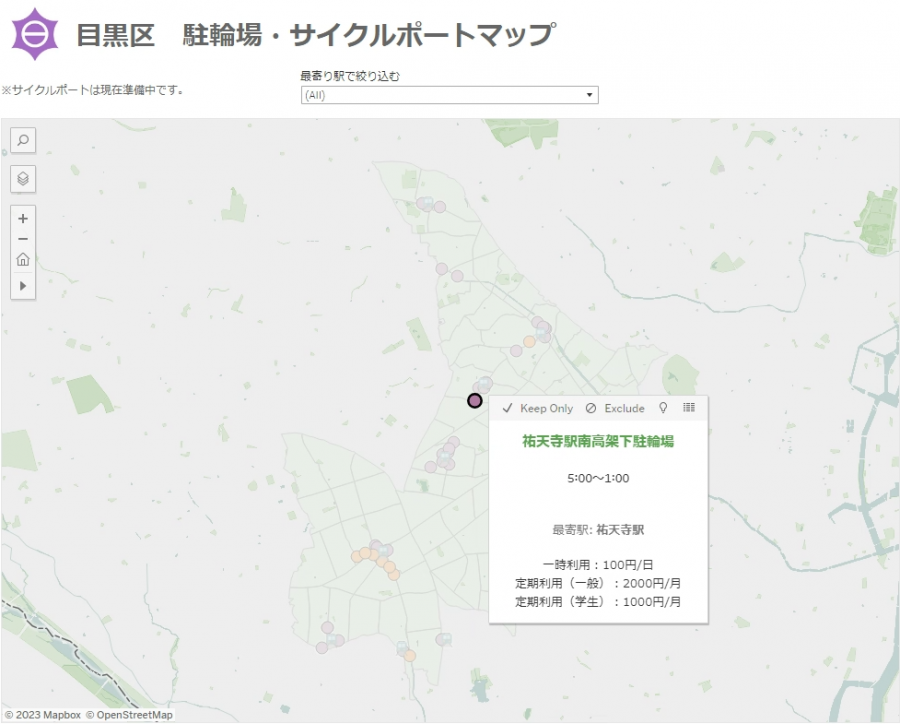Open the nearest station filter dropdown
The image size is (900, 724).
(449, 95)
